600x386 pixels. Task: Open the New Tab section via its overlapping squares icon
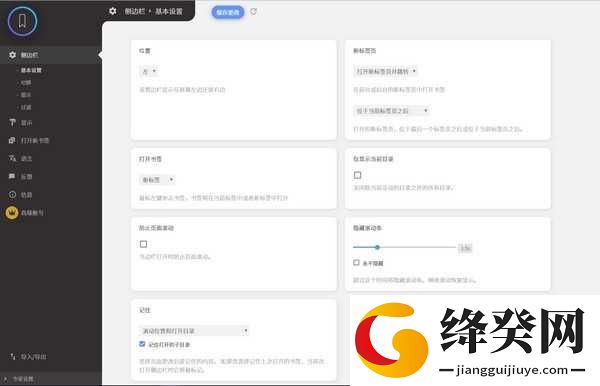[x=12, y=140]
